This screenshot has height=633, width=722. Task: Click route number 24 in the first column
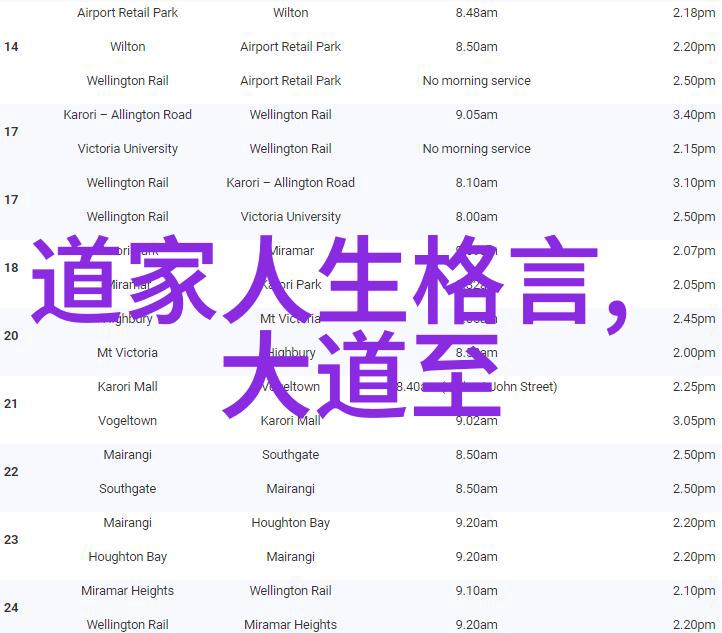pos(11,608)
